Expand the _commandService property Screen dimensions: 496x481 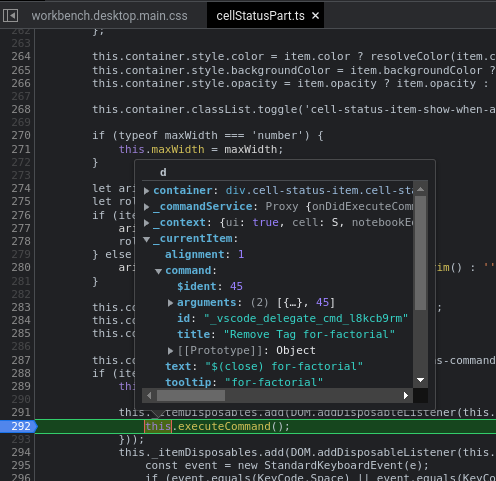(x=146, y=207)
